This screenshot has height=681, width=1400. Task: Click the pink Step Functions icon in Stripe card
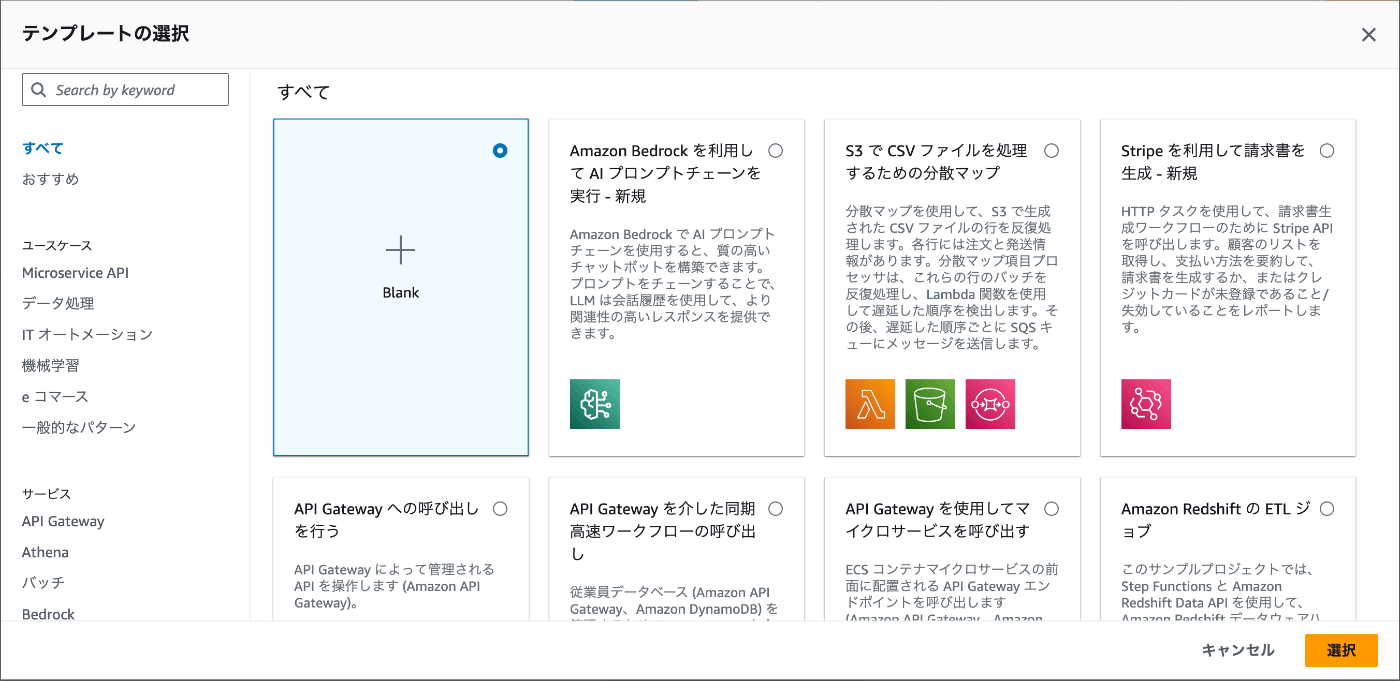click(1146, 404)
